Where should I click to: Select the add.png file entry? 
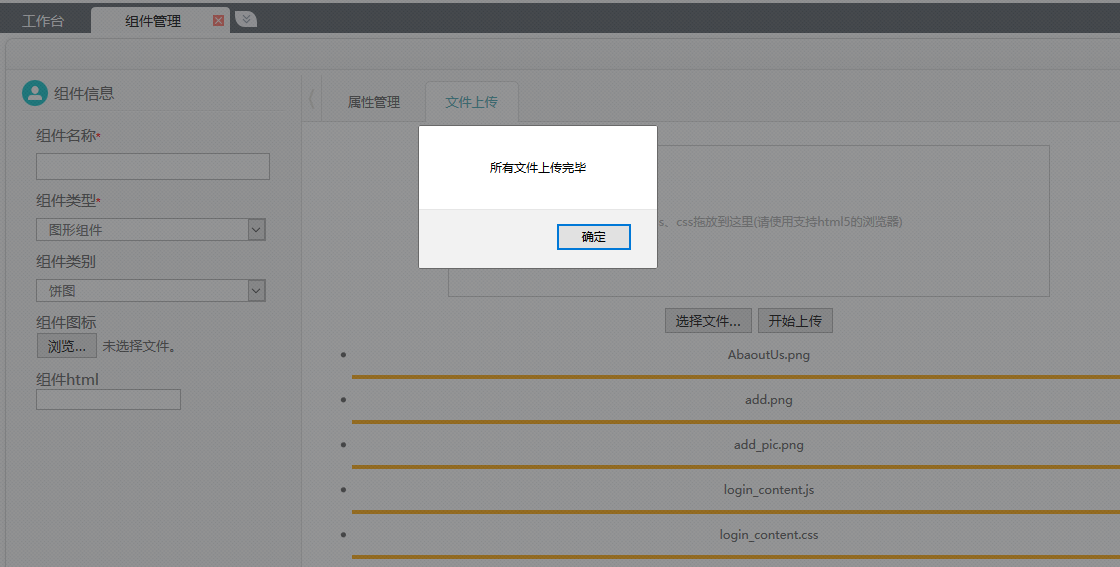coord(769,400)
